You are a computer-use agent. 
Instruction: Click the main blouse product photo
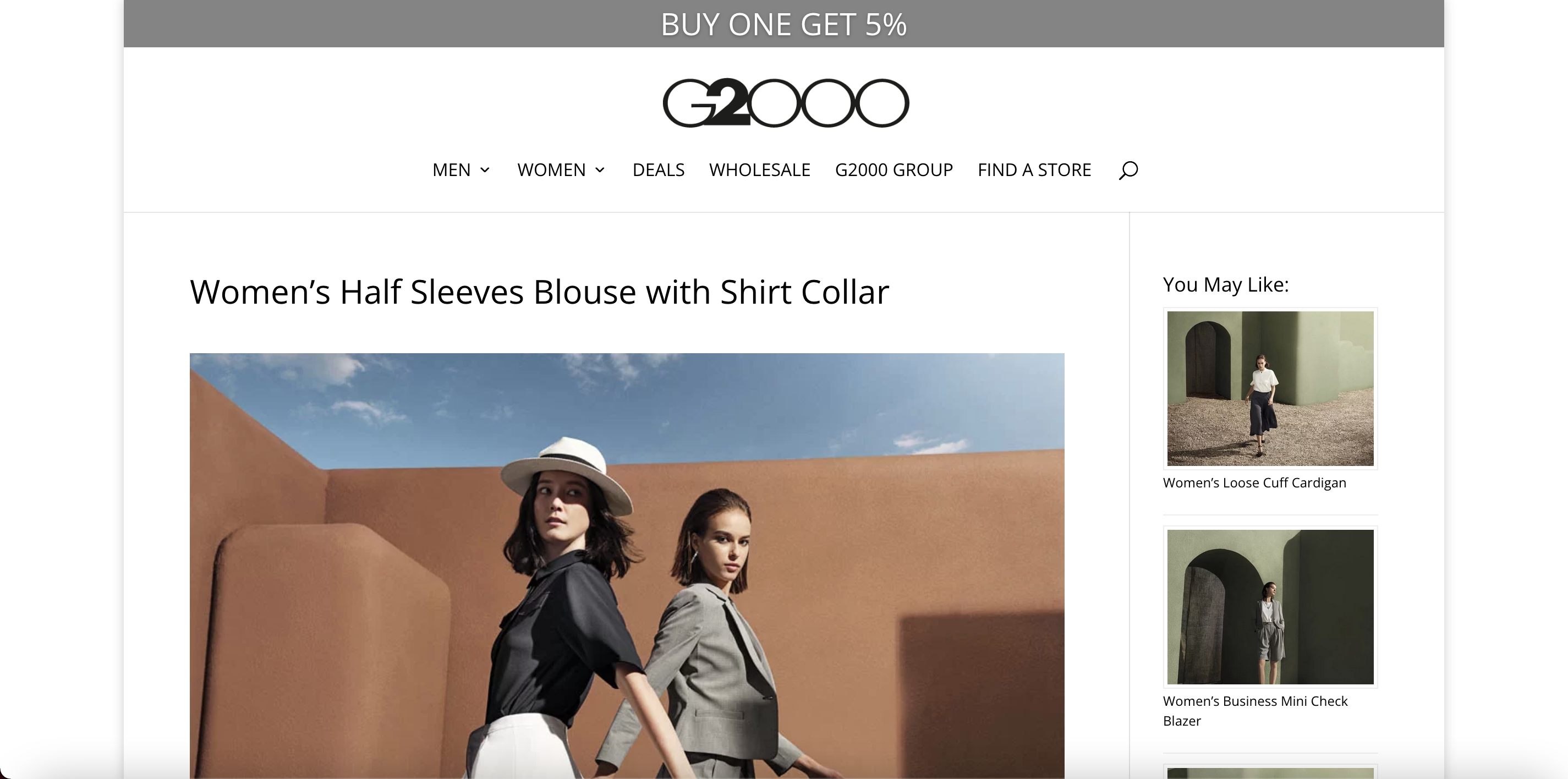627,566
